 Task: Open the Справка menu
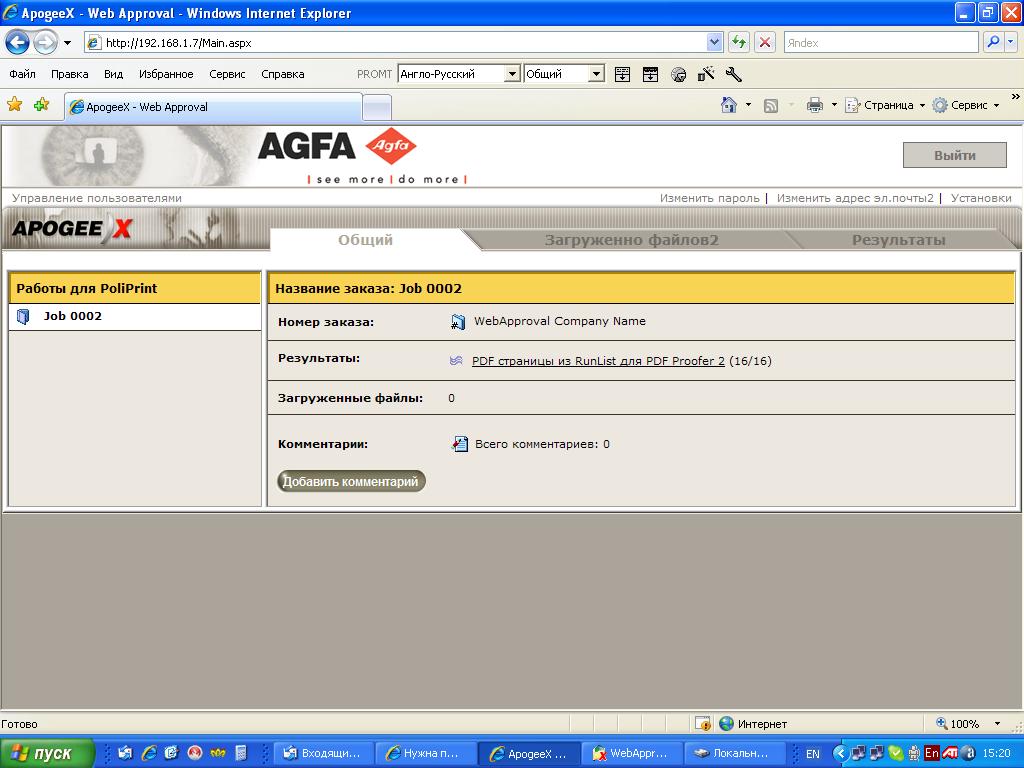pyautogui.click(x=283, y=74)
